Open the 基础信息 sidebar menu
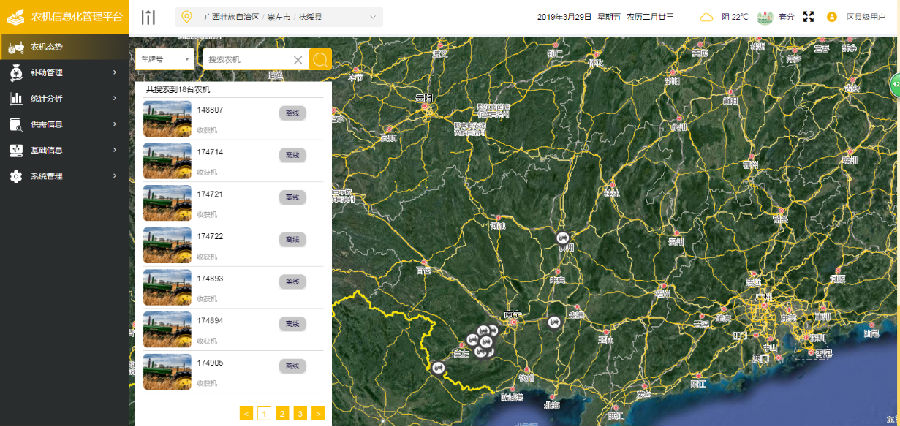The width and height of the screenshot is (900, 426). [65, 150]
